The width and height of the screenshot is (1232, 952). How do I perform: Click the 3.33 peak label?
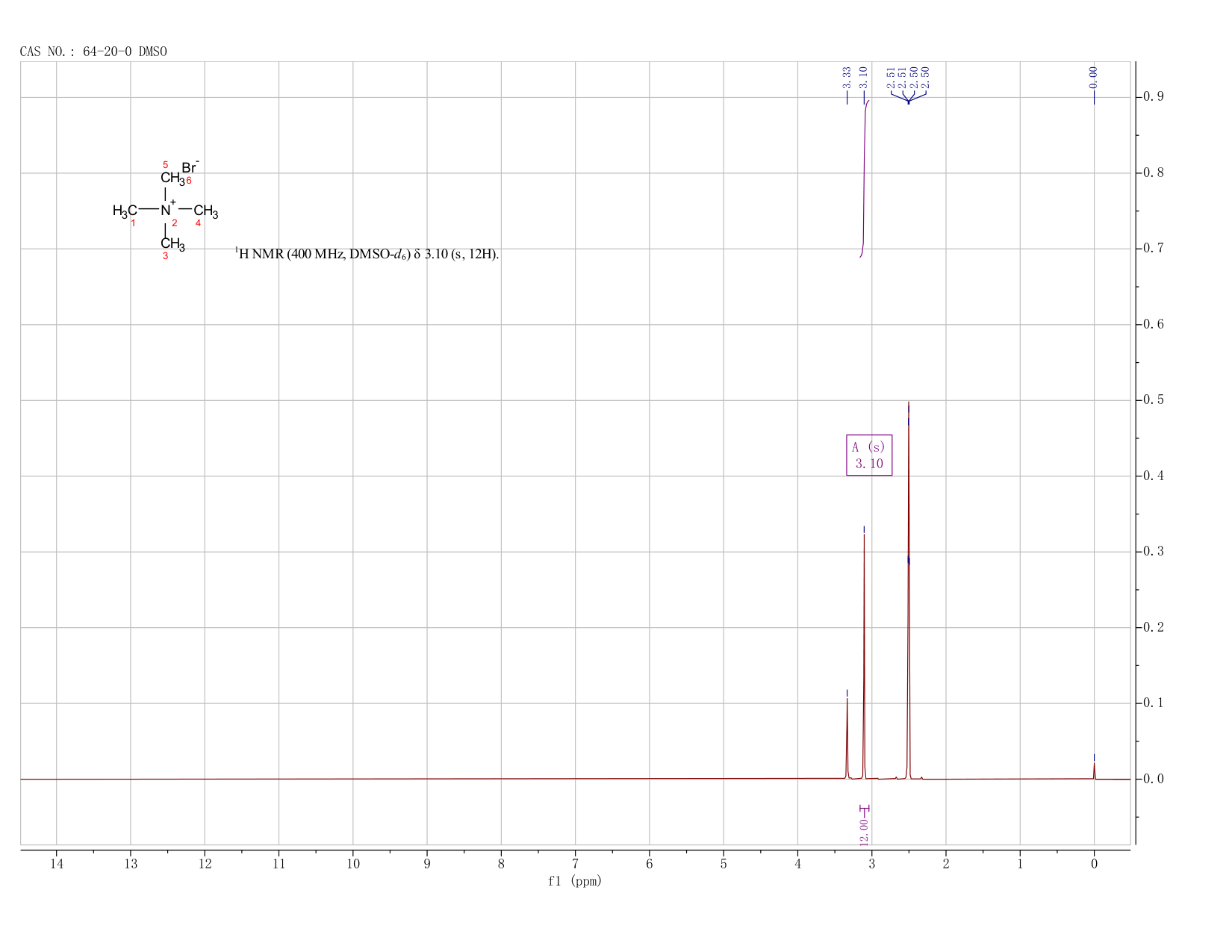[x=847, y=77]
